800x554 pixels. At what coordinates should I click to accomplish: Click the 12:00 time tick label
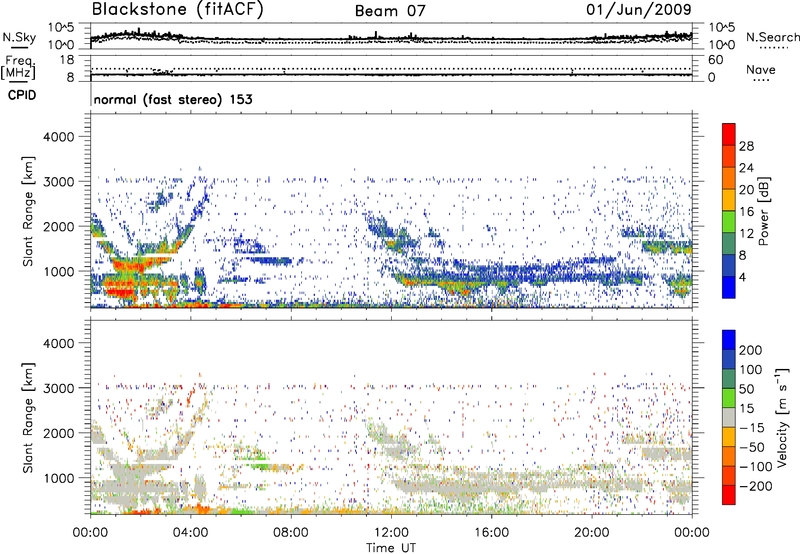(391, 533)
